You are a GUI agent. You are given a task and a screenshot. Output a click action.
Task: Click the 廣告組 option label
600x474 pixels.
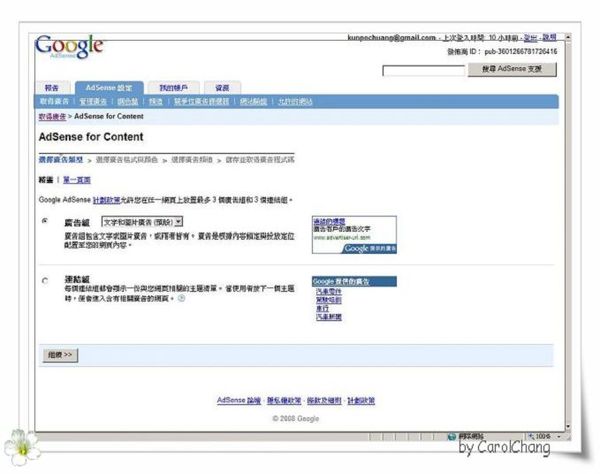(77, 223)
